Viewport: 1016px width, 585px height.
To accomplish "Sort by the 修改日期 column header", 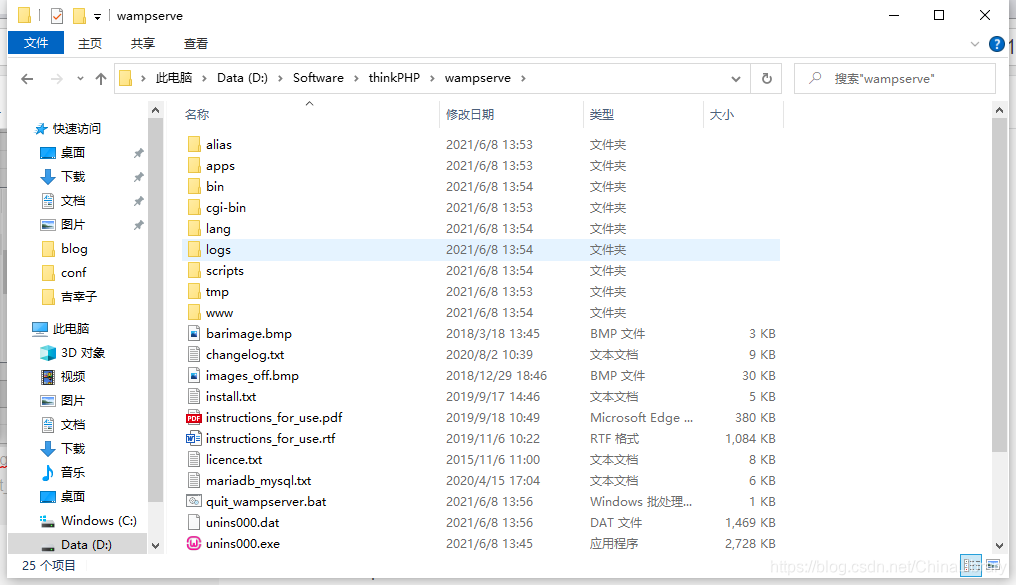I will (x=470, y=115).
